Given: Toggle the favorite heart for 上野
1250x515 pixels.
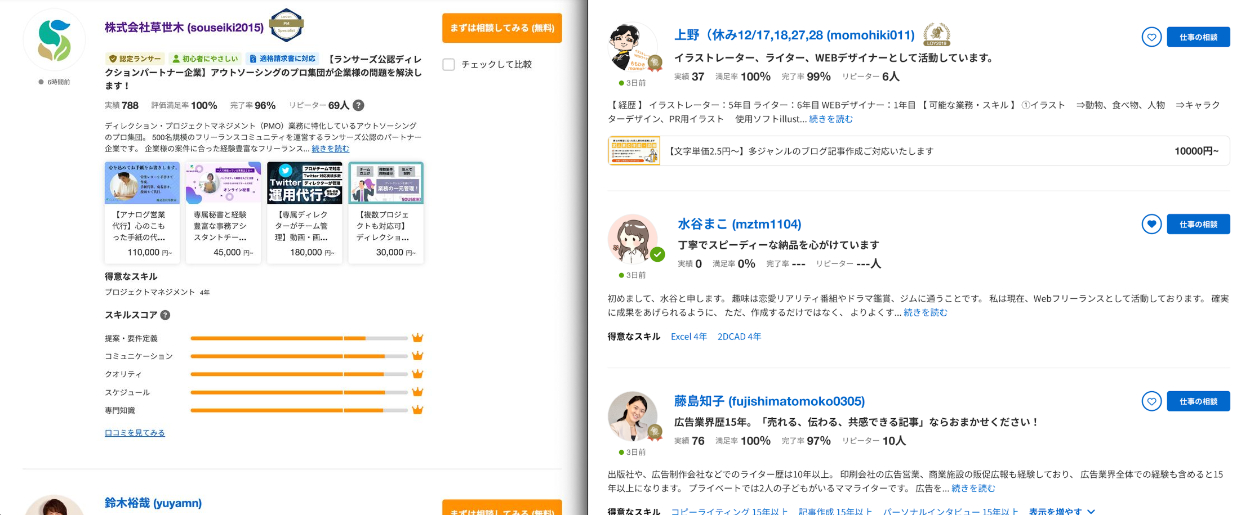Looking at the screenshot, I should pos(1151,37).
